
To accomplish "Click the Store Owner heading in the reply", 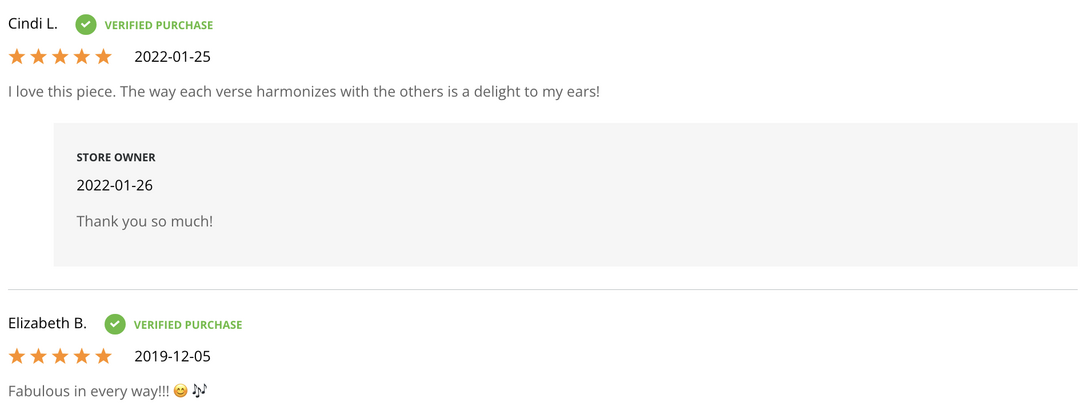I will pyautogui.click(x=116, y=157).
